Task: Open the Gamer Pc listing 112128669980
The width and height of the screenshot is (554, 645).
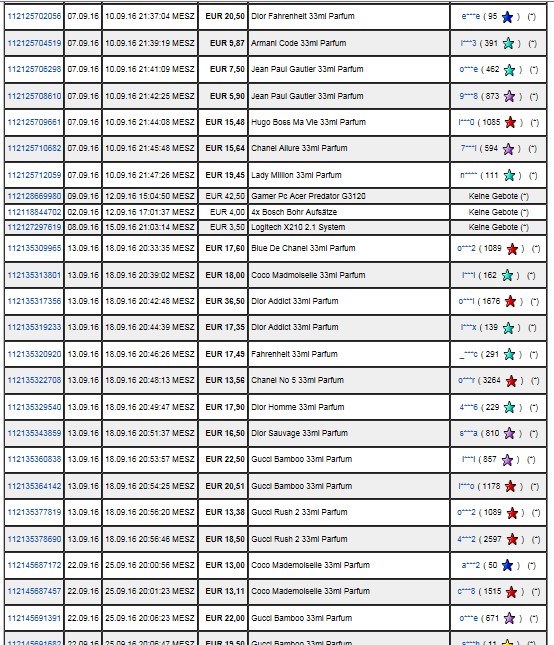Action: coord(34,196)
